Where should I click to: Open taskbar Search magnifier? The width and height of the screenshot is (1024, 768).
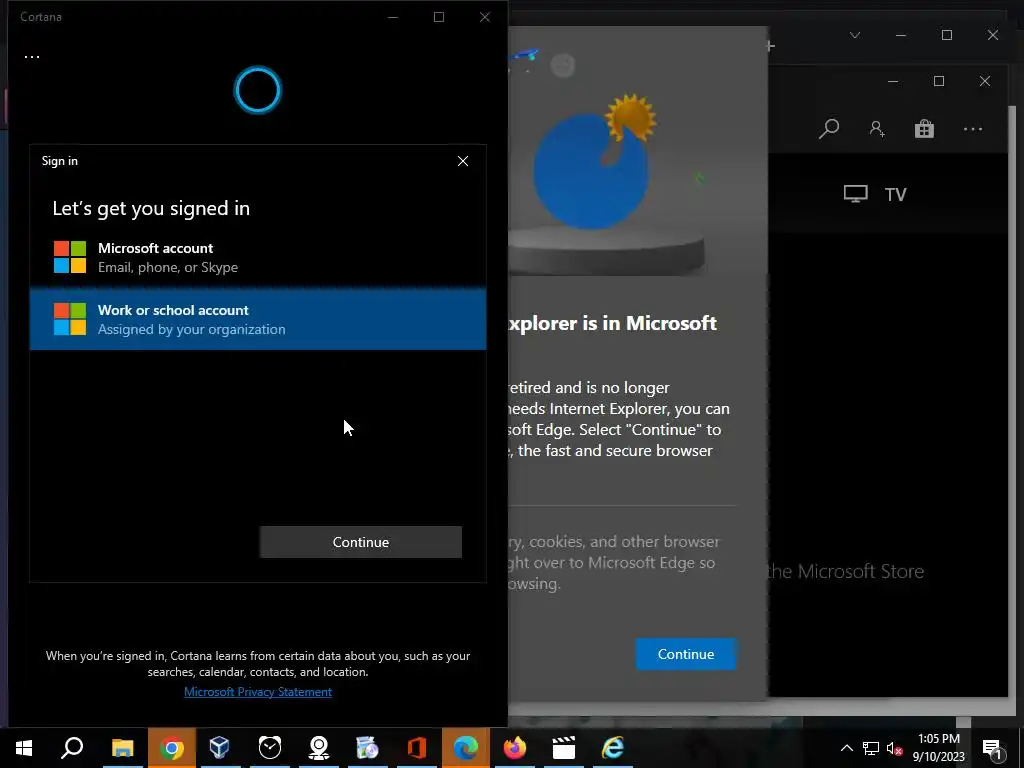(x=72, y=748)
